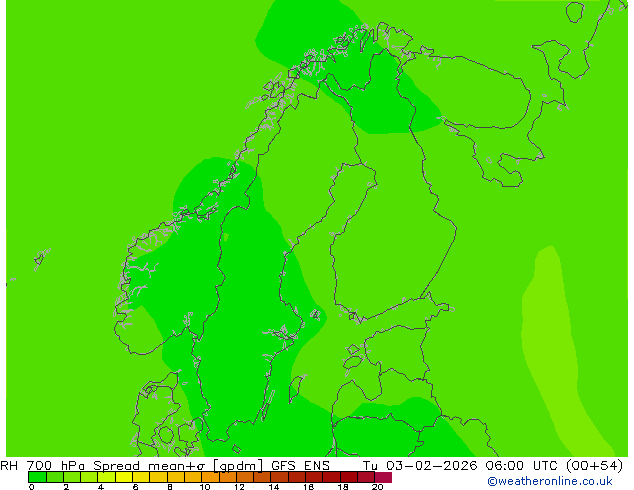Viewport: 634px width, 490px height.
Task: Choose the legend swatch starting at value 14
Action: point(280,477)
